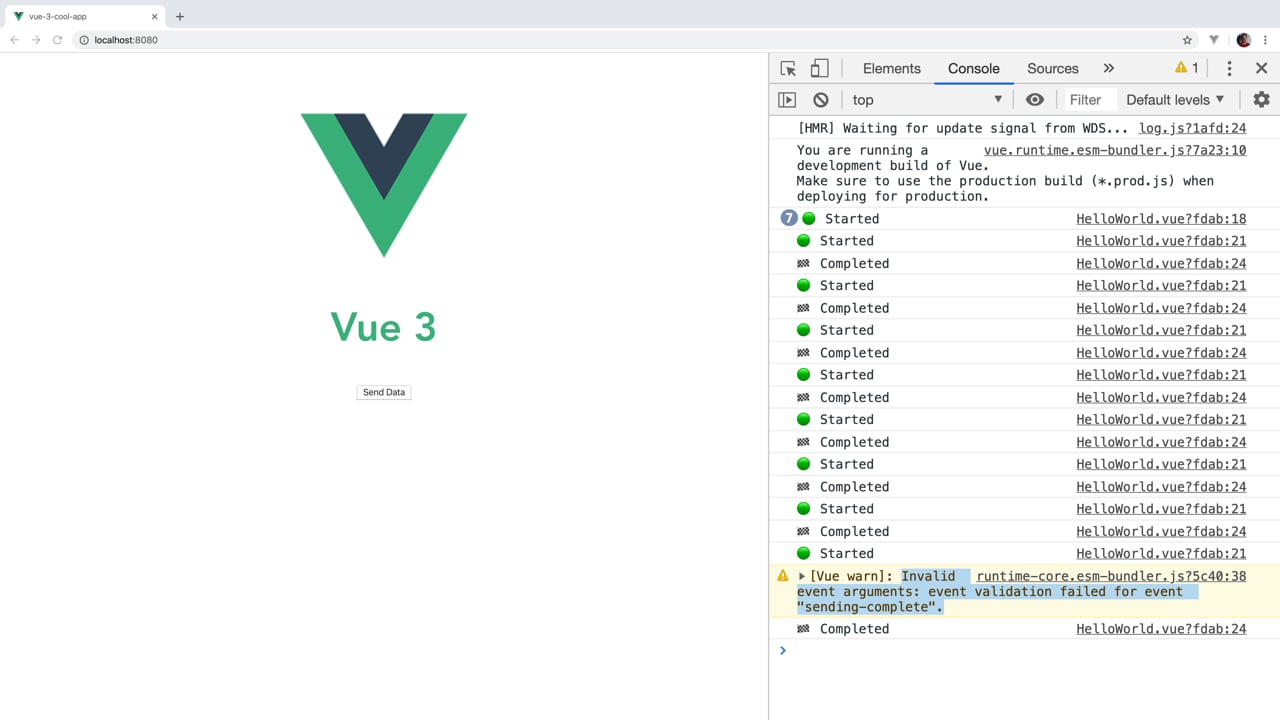Click the HMR waiting message text
The width and height of the screenshot is (1280, 720).
[963, 128]
